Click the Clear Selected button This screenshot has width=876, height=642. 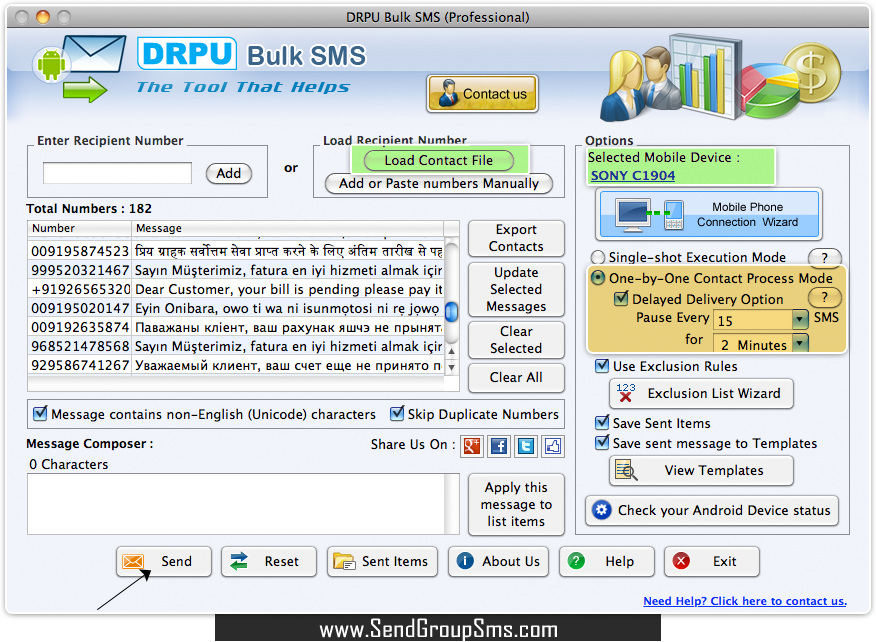click(516, 340)
